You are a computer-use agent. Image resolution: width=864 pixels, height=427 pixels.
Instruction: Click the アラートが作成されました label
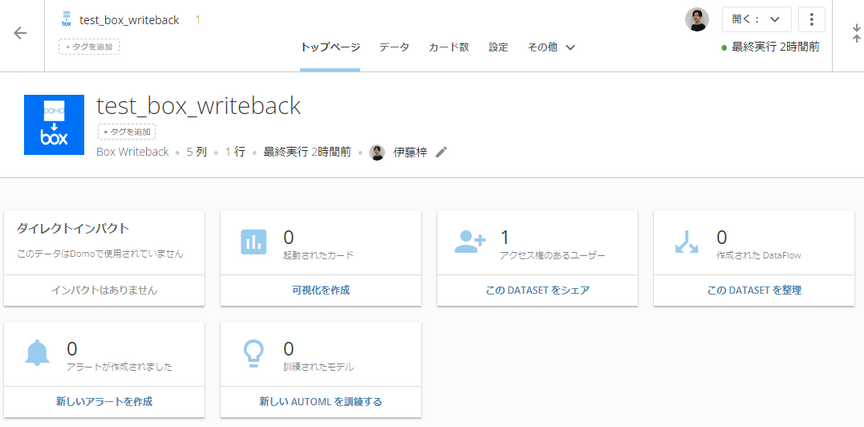point(120,366)
